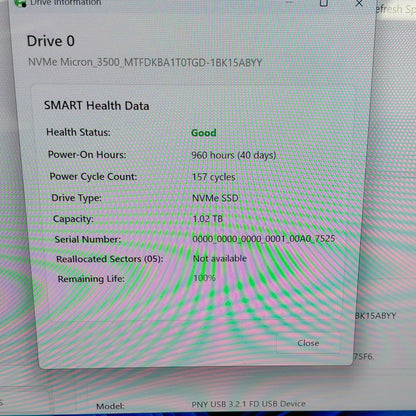The width and height of the screenshot is (416, 416).
Task: Minimize the Drive Information window
Action: (289, 2)
